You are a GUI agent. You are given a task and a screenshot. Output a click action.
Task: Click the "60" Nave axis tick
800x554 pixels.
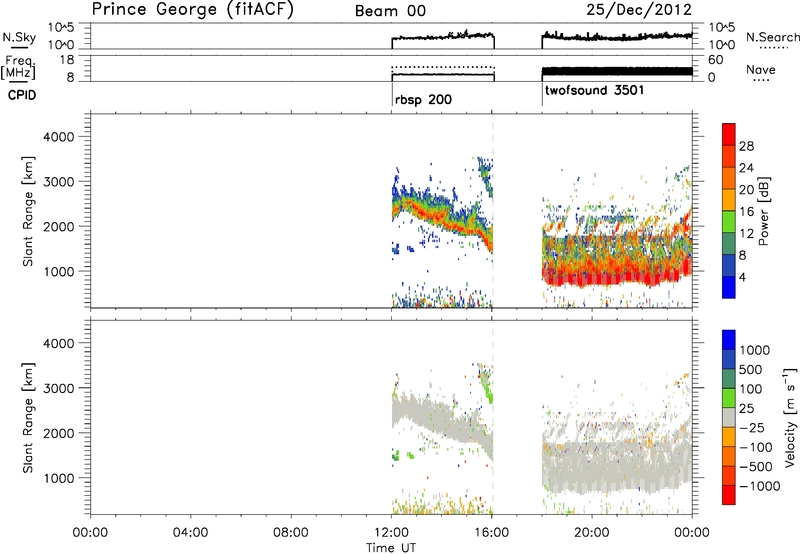715,60
